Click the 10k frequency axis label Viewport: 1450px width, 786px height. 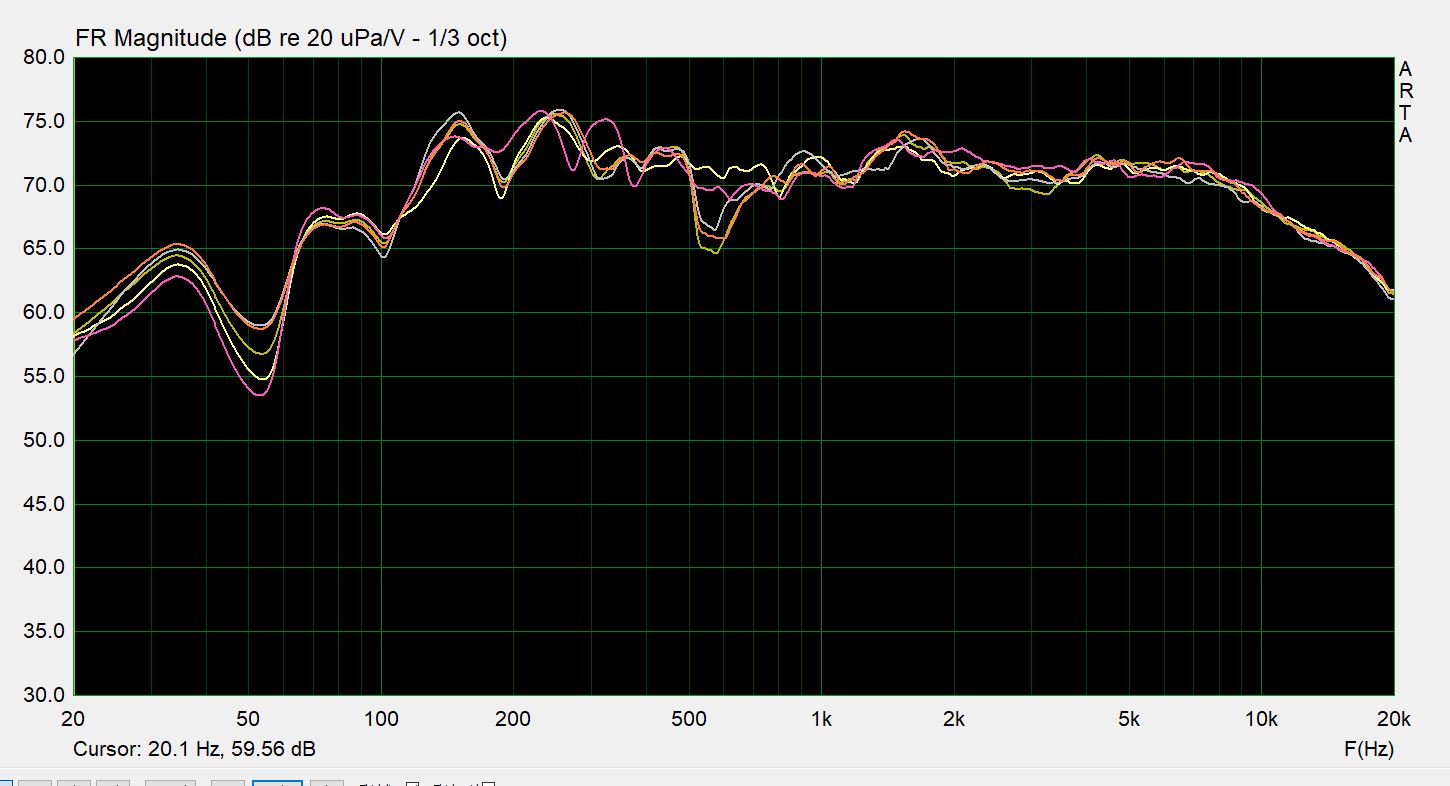pos(1260,719)
